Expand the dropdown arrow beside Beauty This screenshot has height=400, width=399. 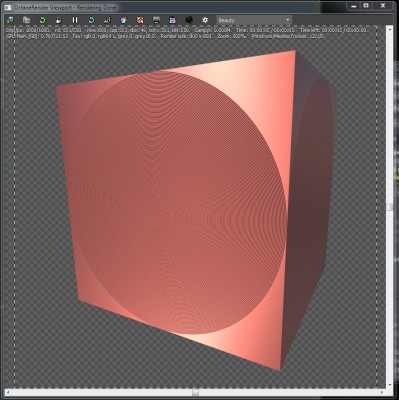[x=288, y=20]
